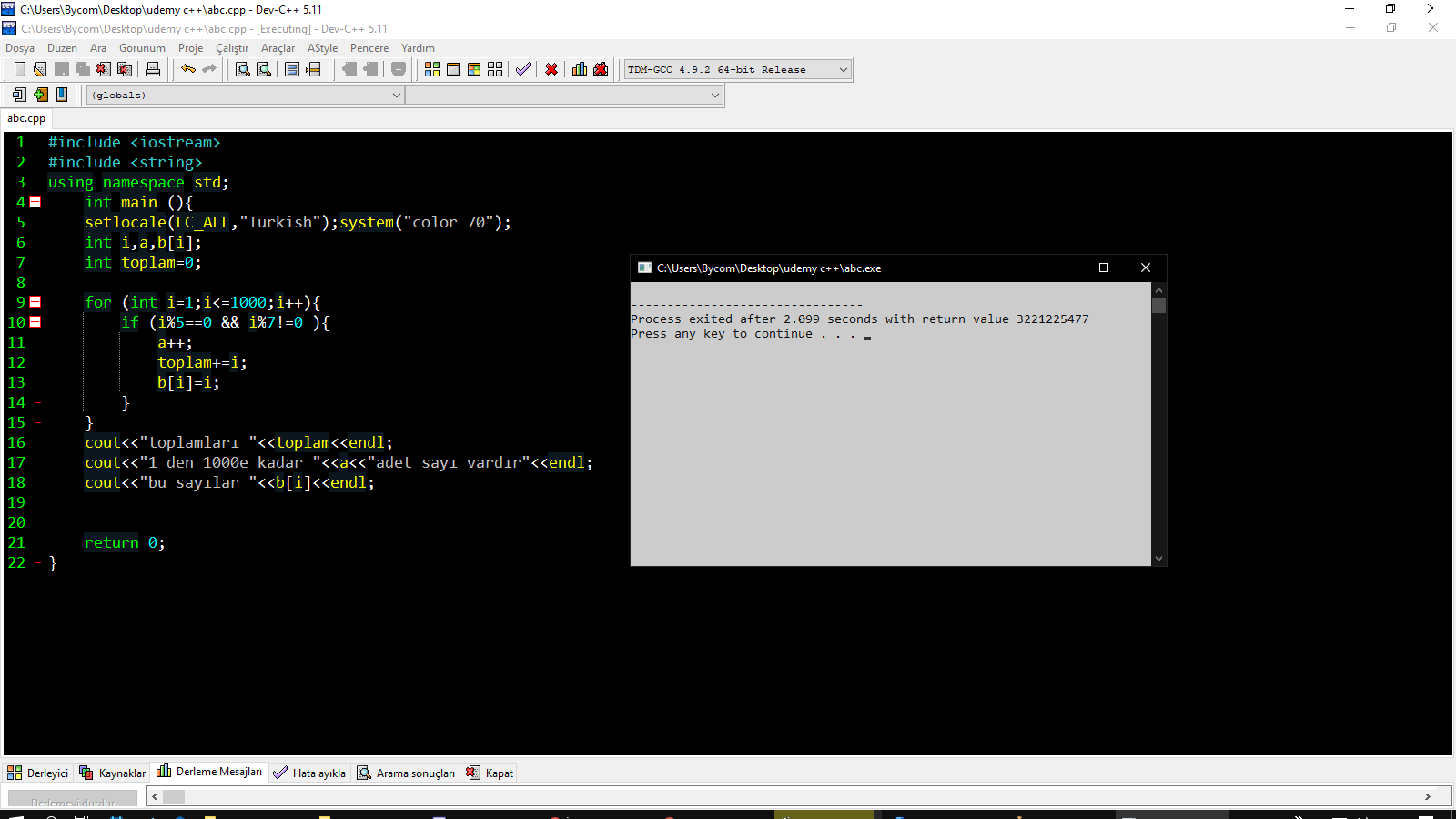1456x819 pixels.
Task: Click the purple Syntax Check checkmark icon
Action: (x=523, y=69)
